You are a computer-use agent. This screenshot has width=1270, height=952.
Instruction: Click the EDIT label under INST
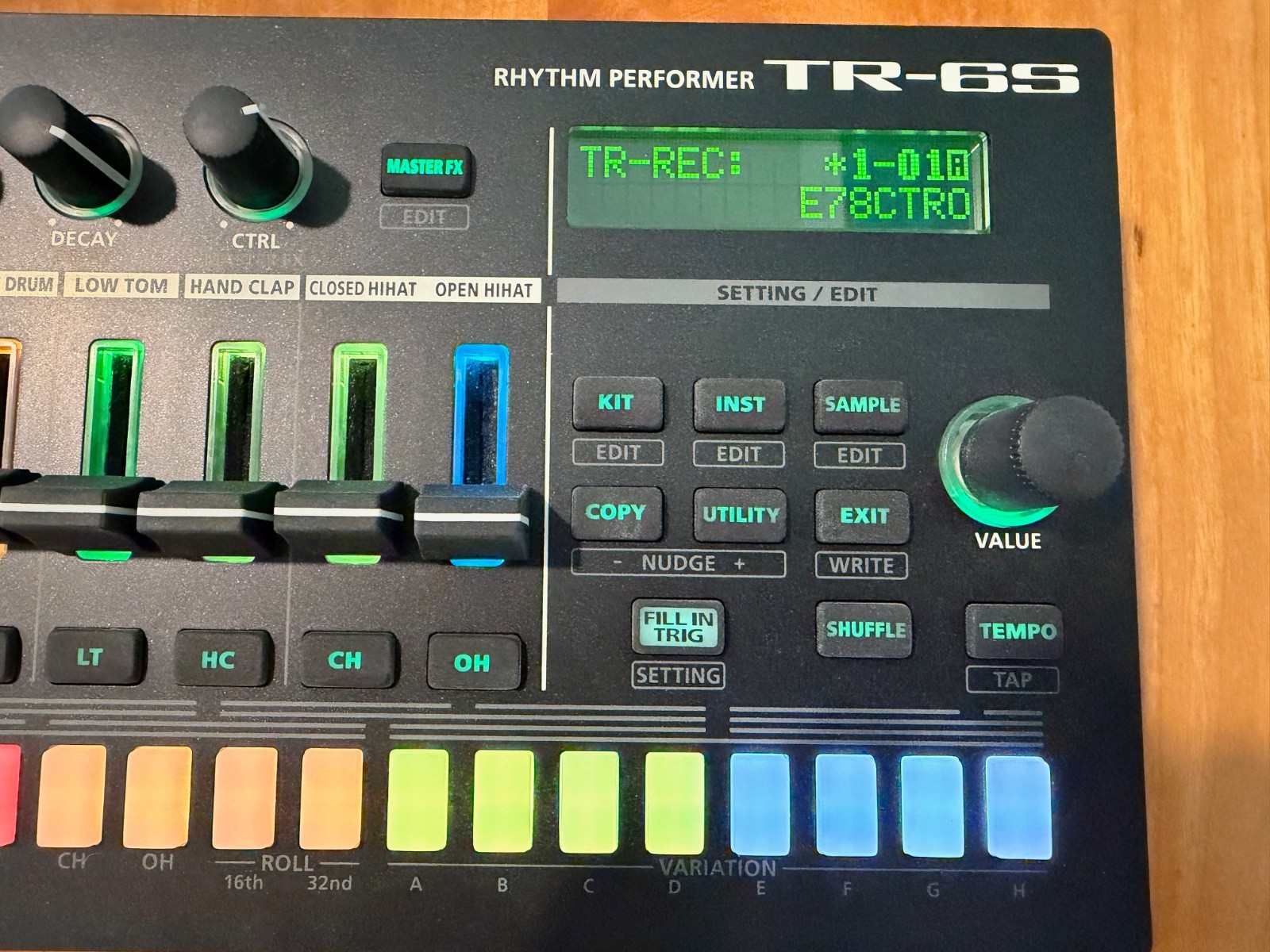click(739, 455)
